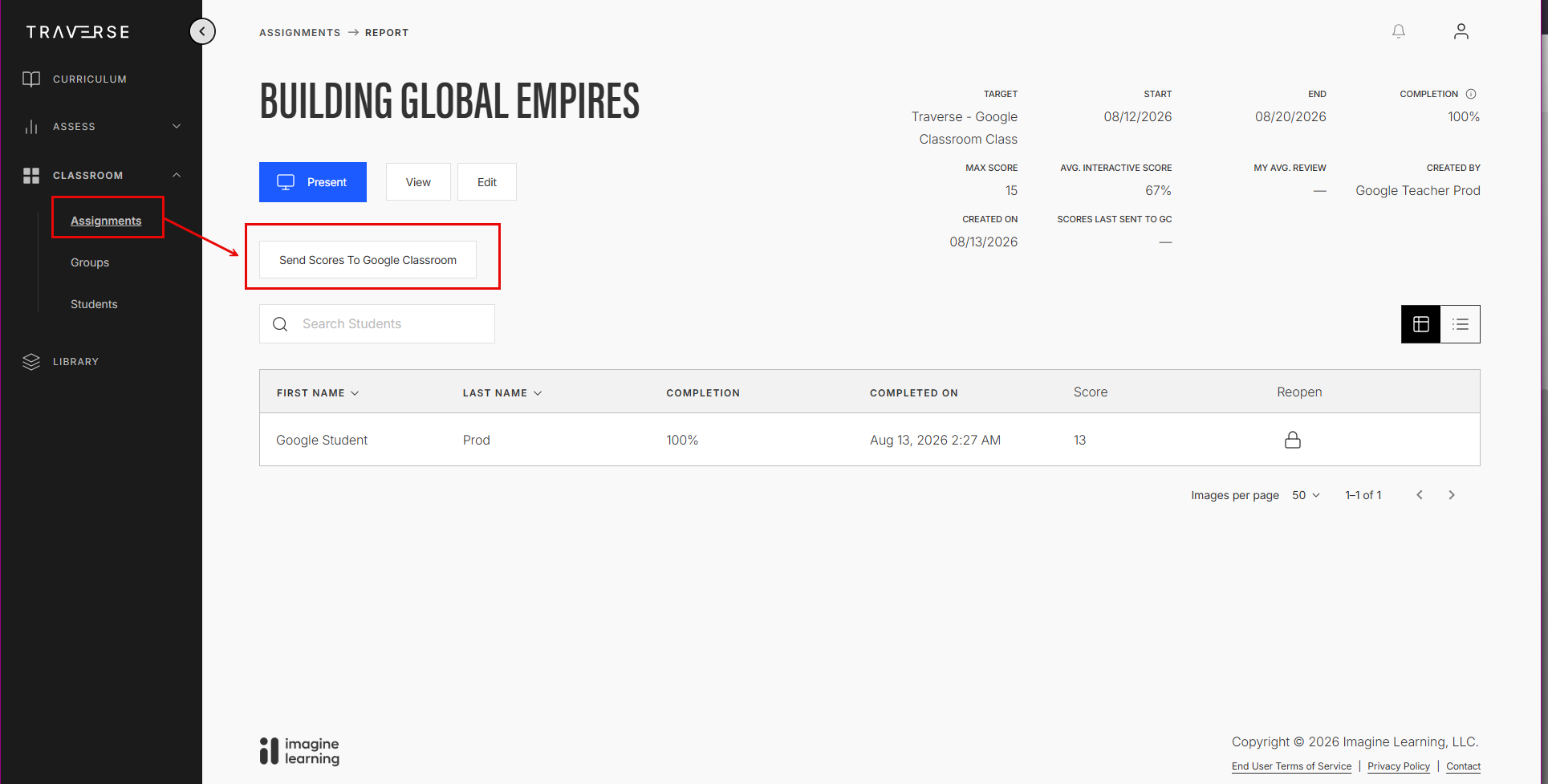Click the Curriculum book icon

pyautogui.click(x=31, y=79)
